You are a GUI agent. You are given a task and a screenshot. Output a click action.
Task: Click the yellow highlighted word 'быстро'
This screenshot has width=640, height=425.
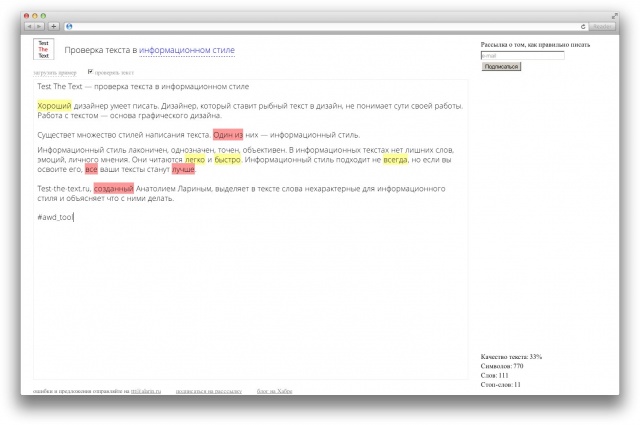click(x=227, y=160)
